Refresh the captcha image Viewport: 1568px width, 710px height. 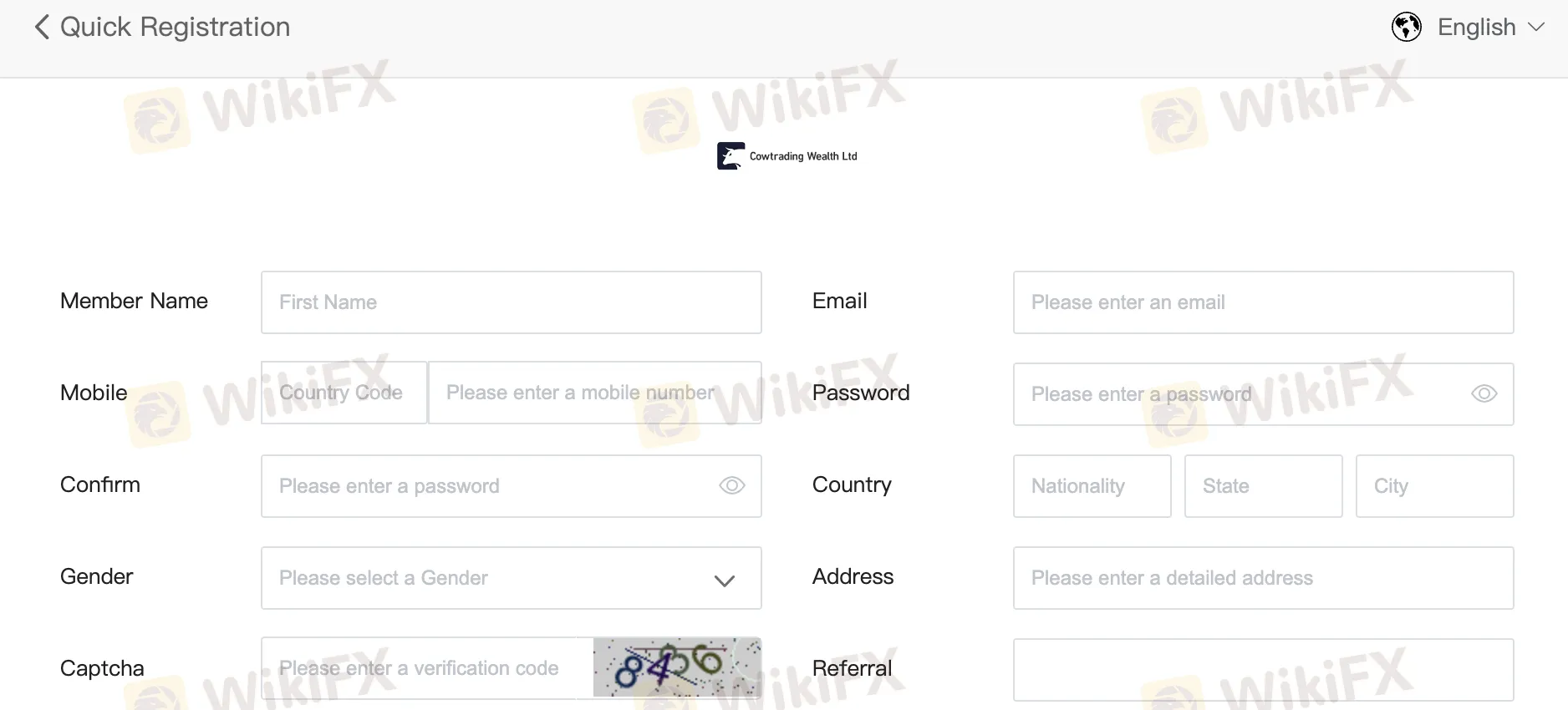pyautogui.click(x=677, y=667)
